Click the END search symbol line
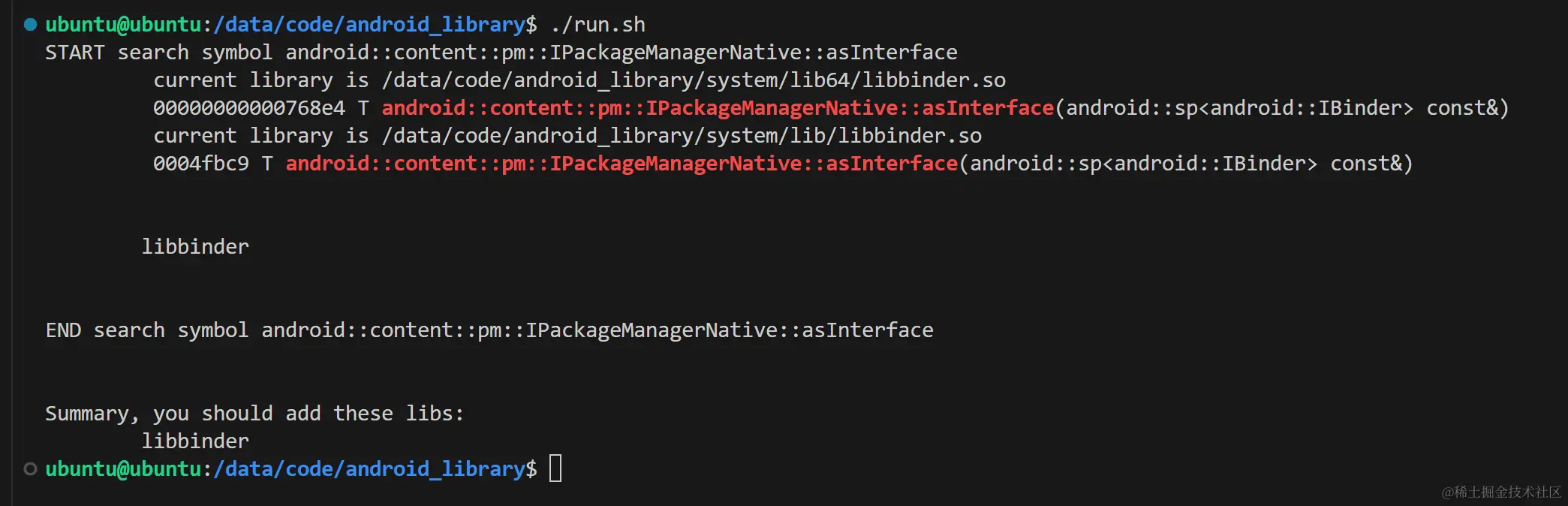1568x506 pixels. tap(489, 330)
